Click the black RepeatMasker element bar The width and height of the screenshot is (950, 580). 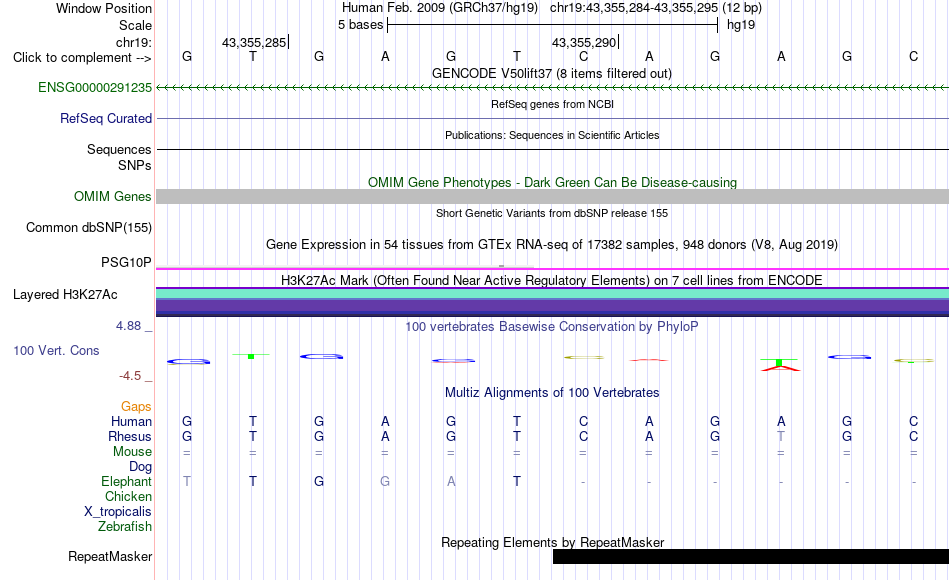[751, 556]
